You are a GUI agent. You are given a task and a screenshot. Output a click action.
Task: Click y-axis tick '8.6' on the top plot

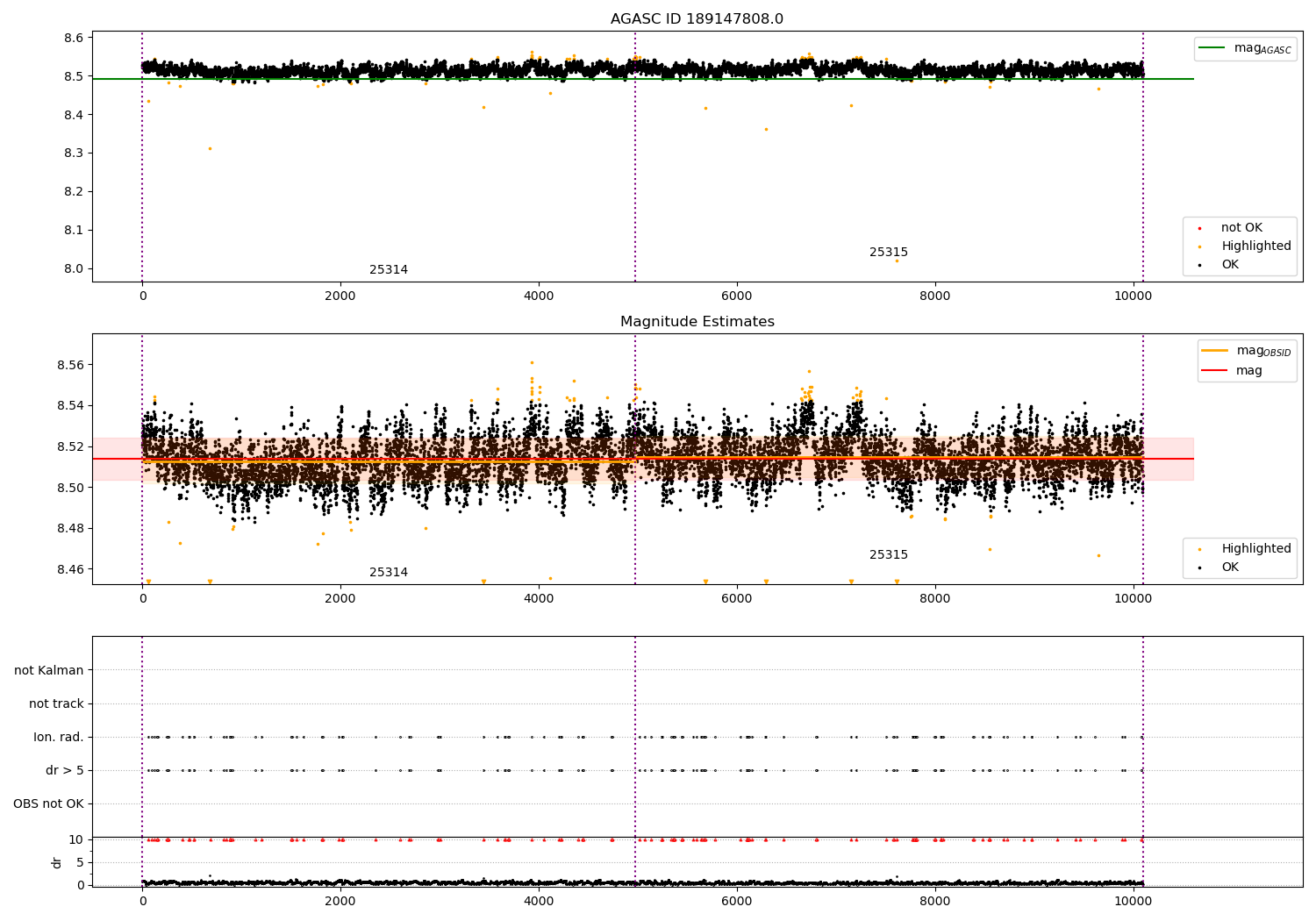pos(74,39)
